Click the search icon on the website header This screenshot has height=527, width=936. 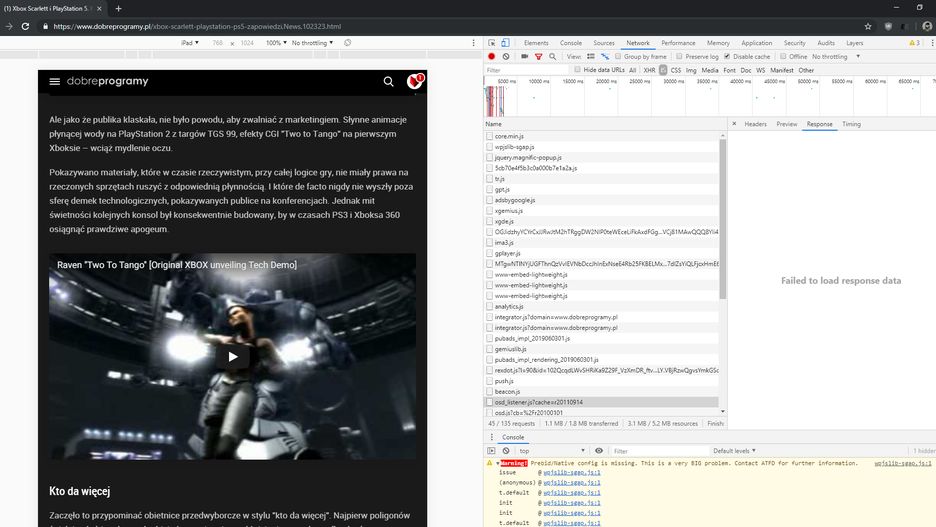click(x=389, y=81)
